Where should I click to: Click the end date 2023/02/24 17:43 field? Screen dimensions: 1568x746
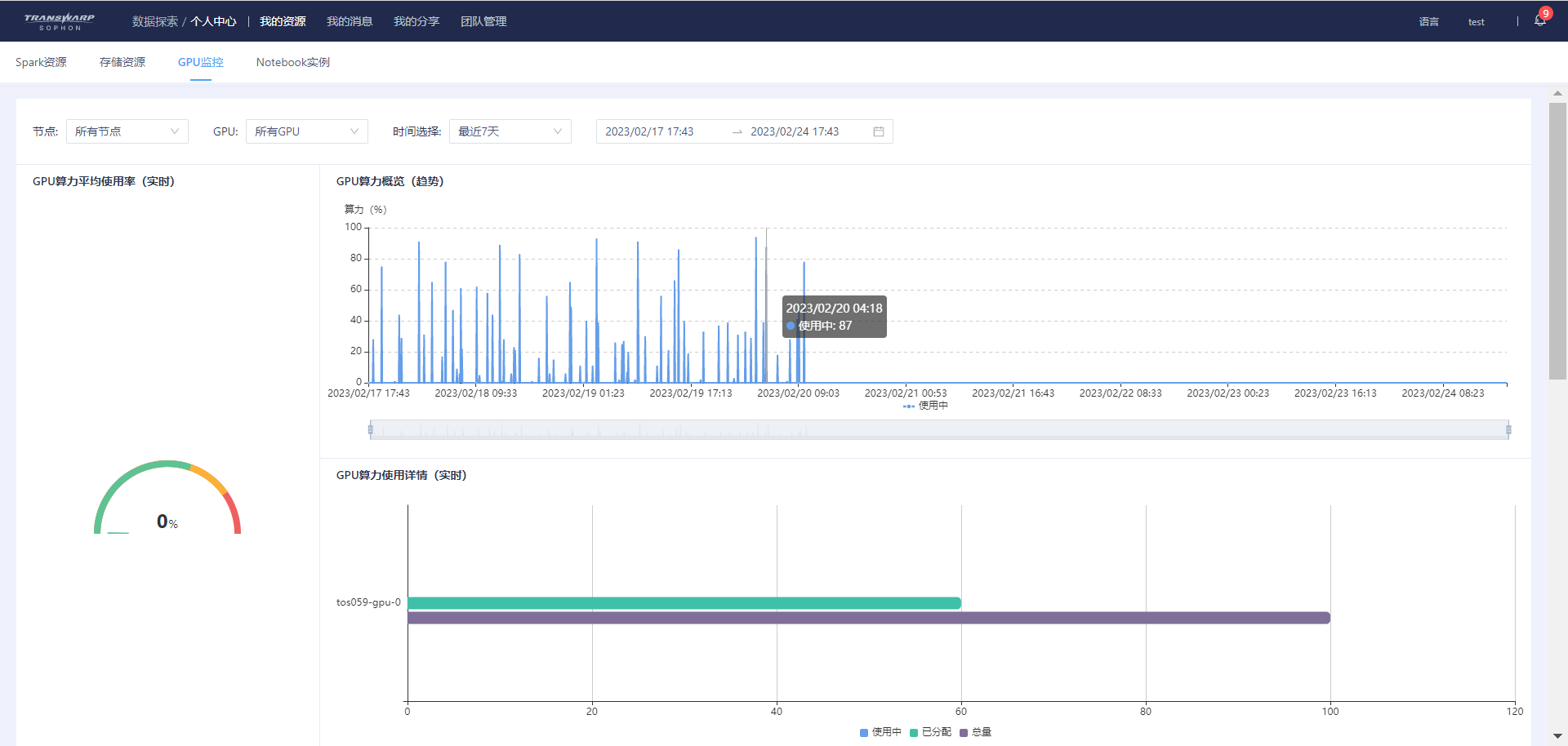795,131
